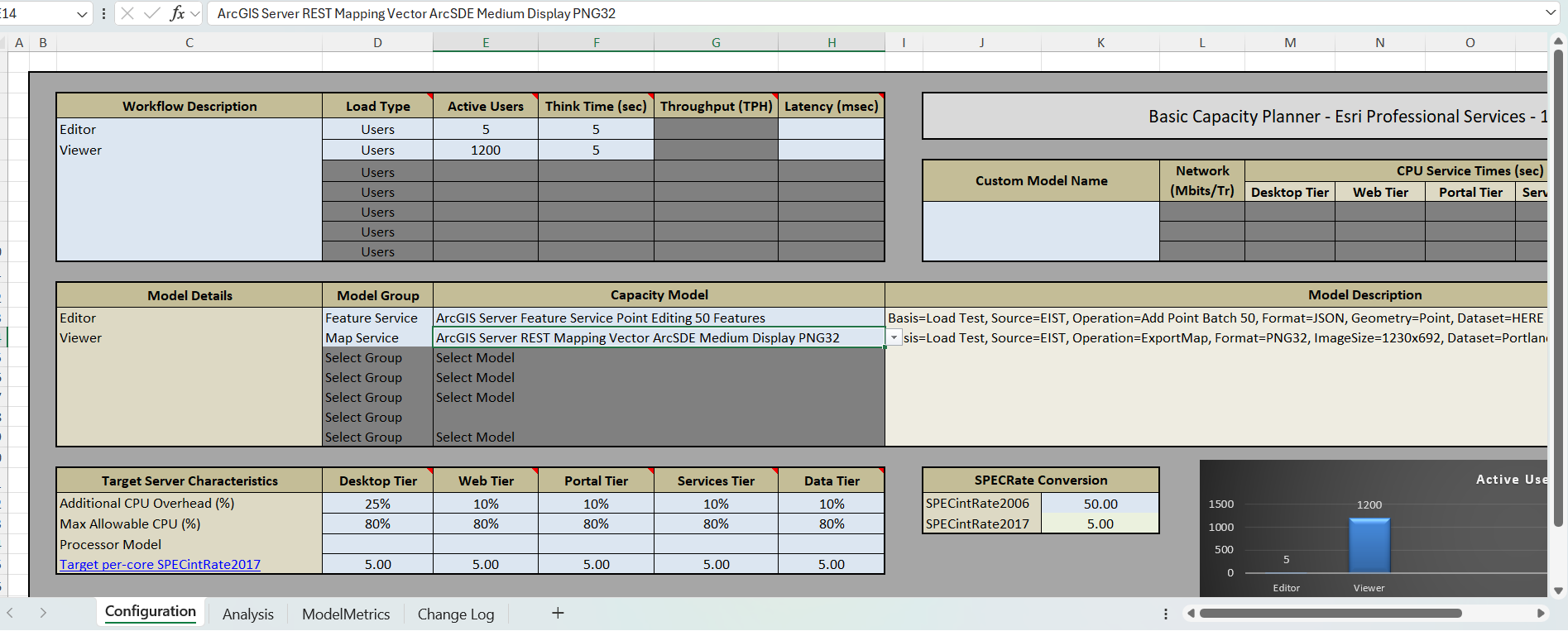
Task: Select the Active Users cell showing 1200
Action: pyautogui.click(x=486, y=150)
